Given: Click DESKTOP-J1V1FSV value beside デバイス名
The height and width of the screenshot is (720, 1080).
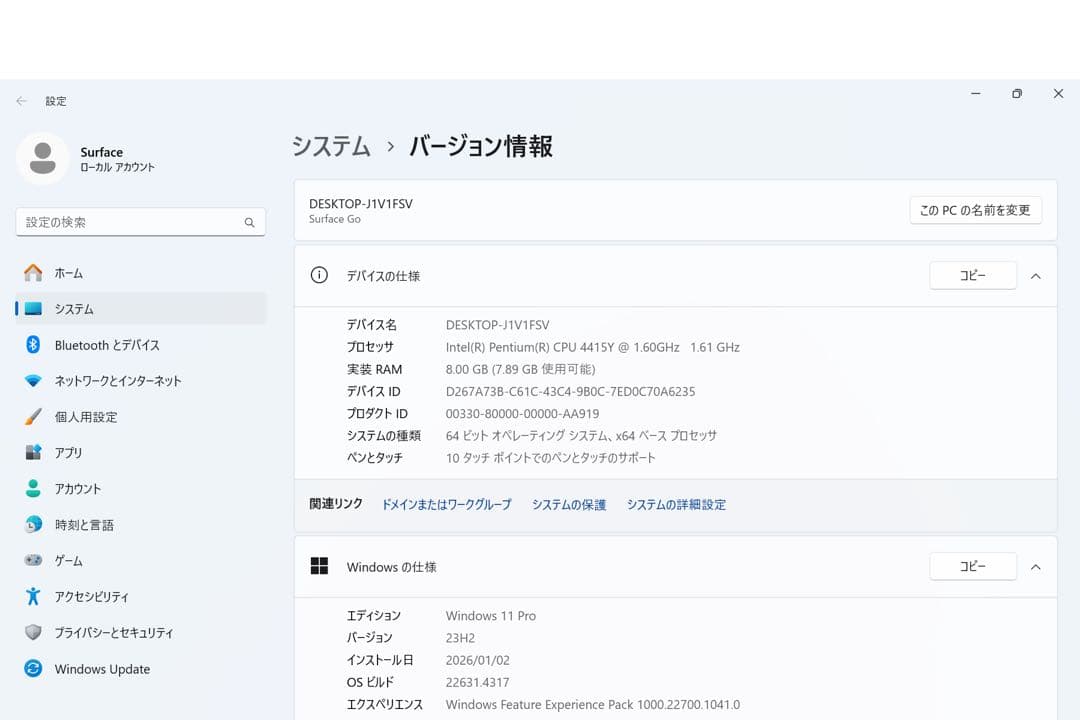Looking at the screenshot, I should pyautogui.click(x=497, y=325).
